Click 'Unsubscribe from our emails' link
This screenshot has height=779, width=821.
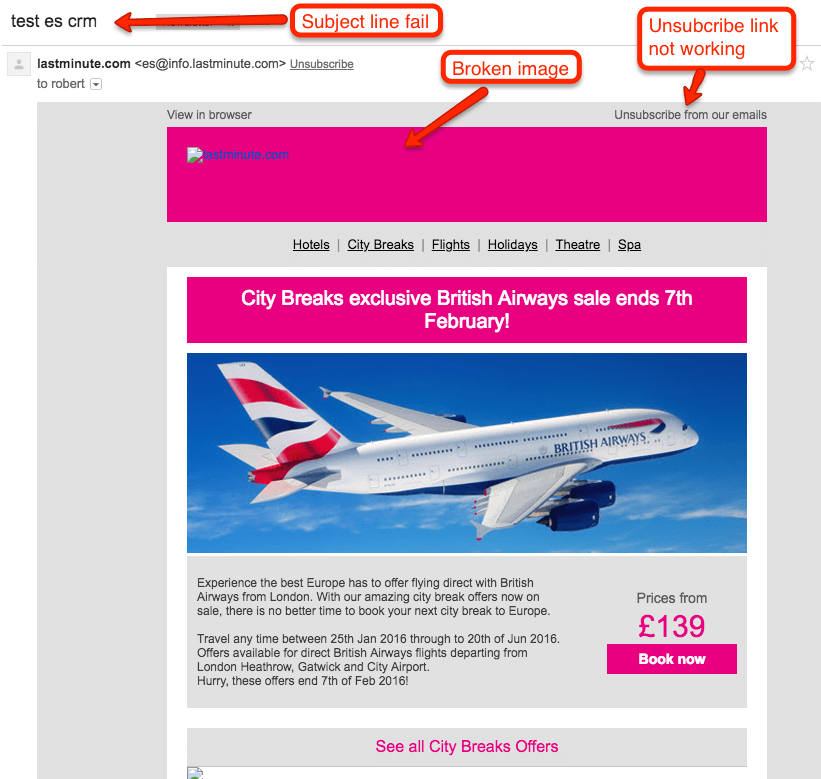(690, 115)
